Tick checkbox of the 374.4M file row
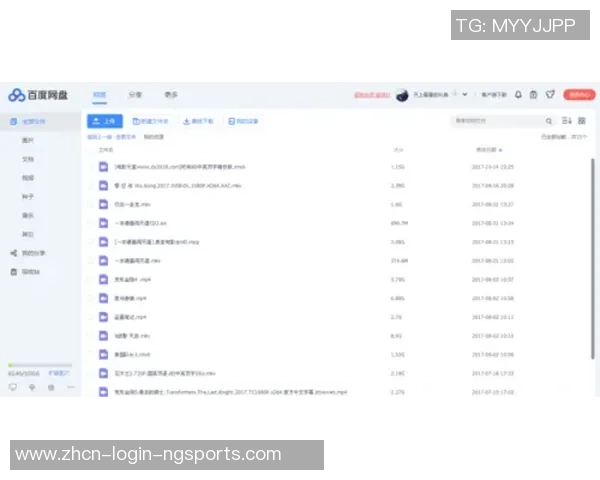 click(x=91, y=261)
